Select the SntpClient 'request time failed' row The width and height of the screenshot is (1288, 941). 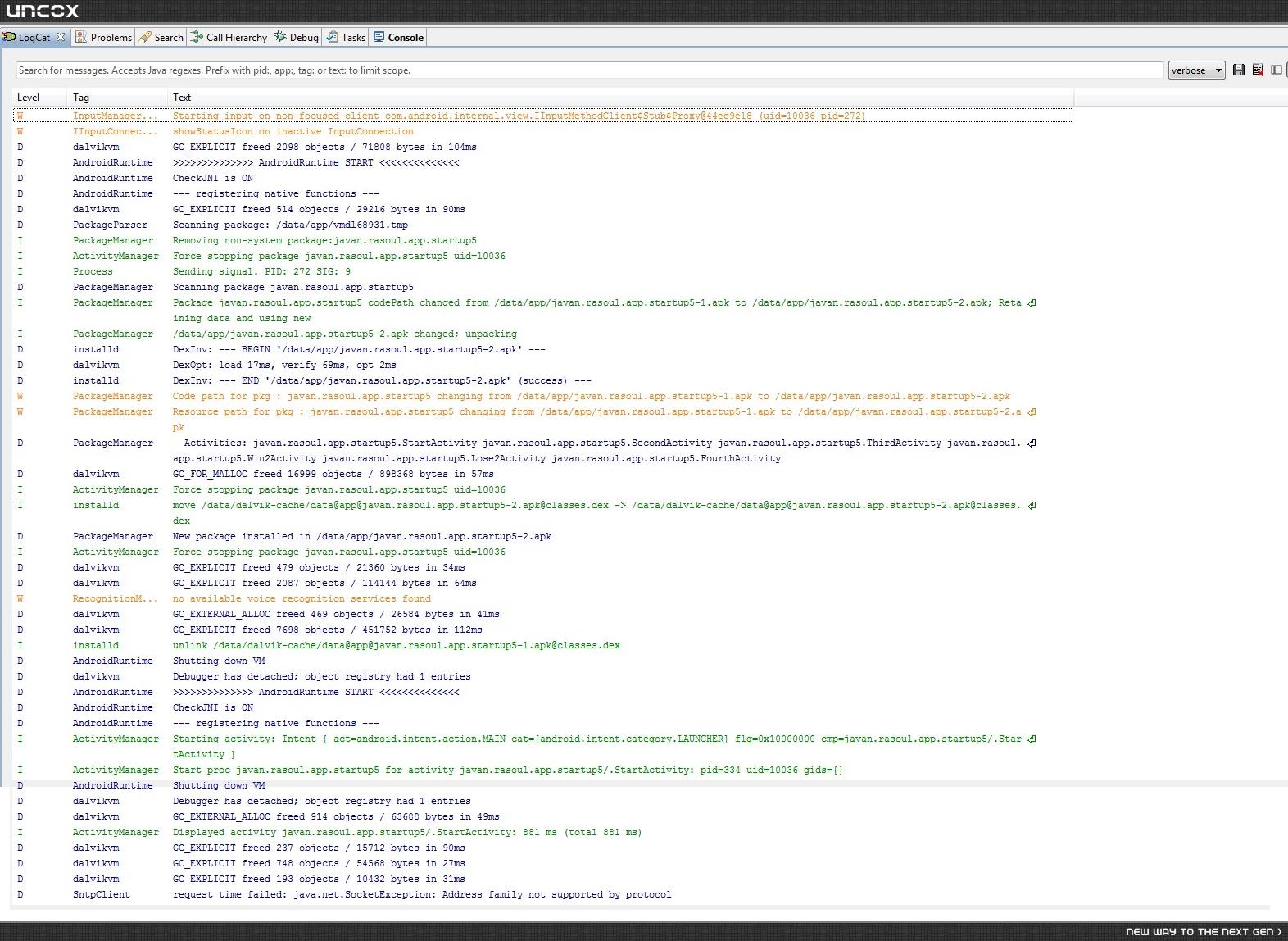(543, 895)
